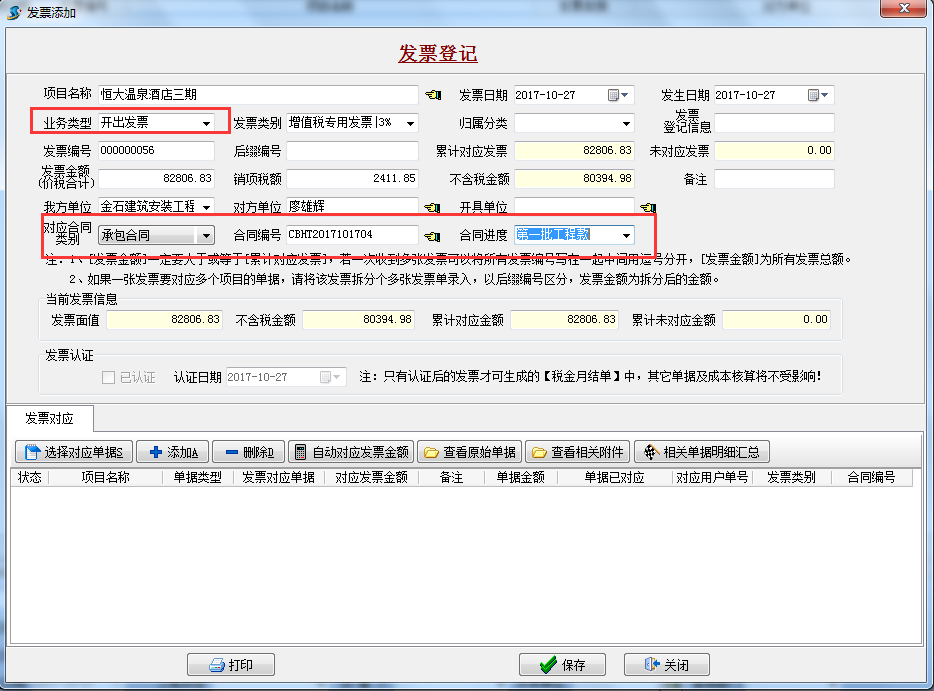Click into the 备注 input field
Image resolution: width=934 pixels, height=691 pixels.
click(774, 179)
